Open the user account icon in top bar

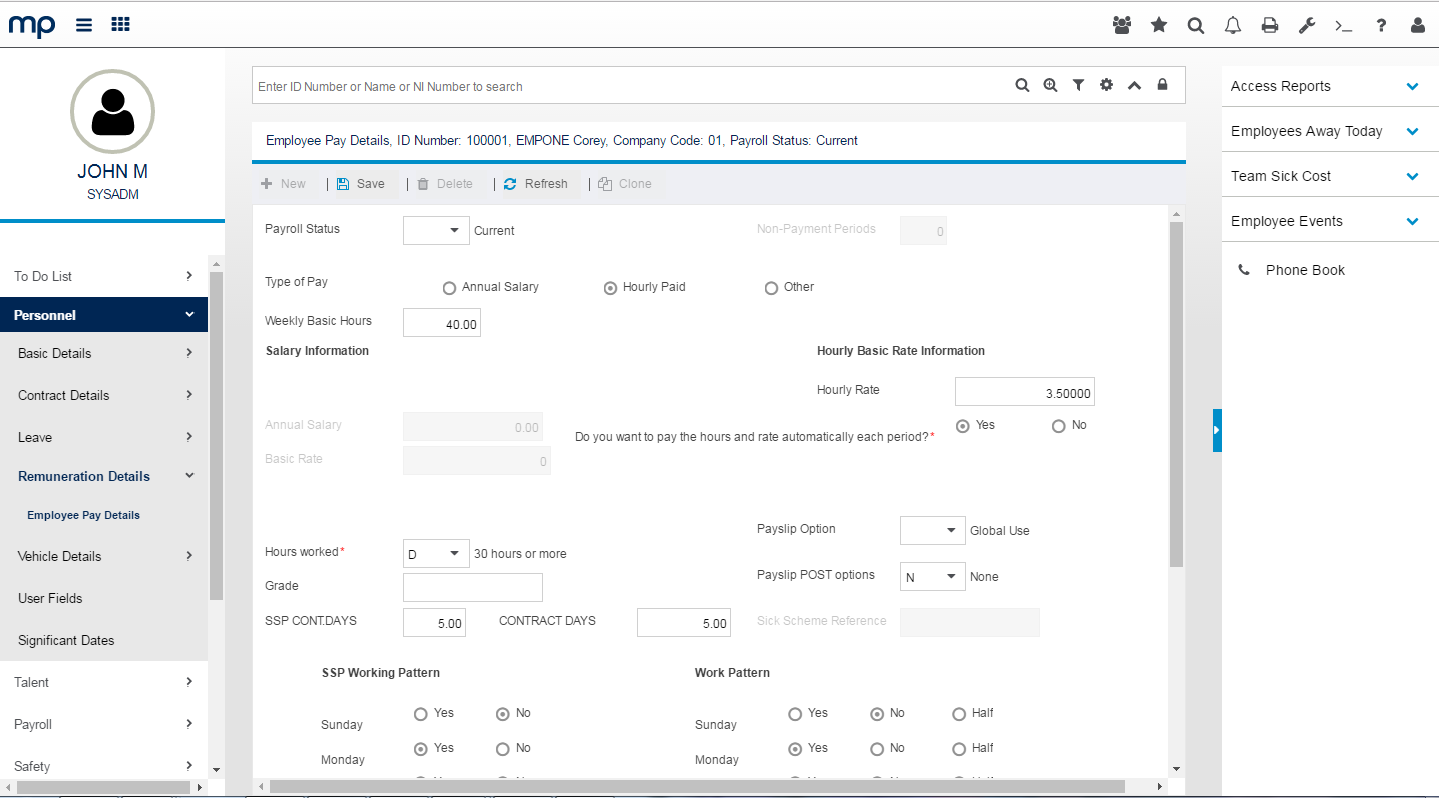[x=1418, y=26]
